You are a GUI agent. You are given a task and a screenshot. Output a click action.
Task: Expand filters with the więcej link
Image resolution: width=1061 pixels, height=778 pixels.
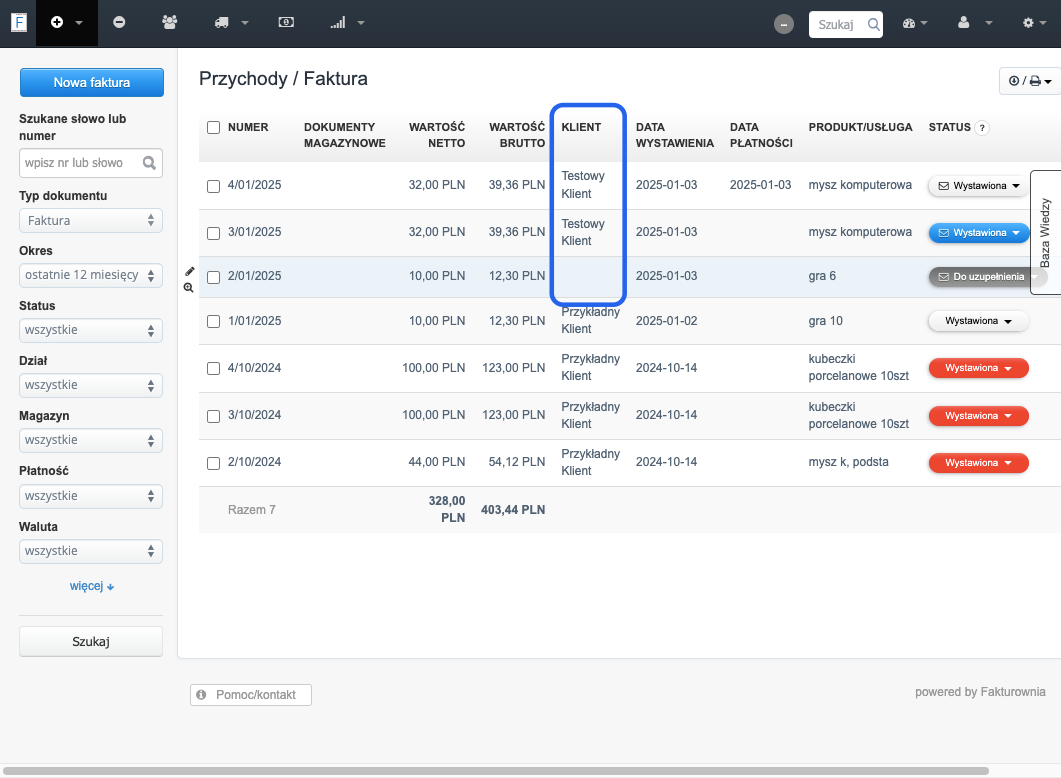91,586
